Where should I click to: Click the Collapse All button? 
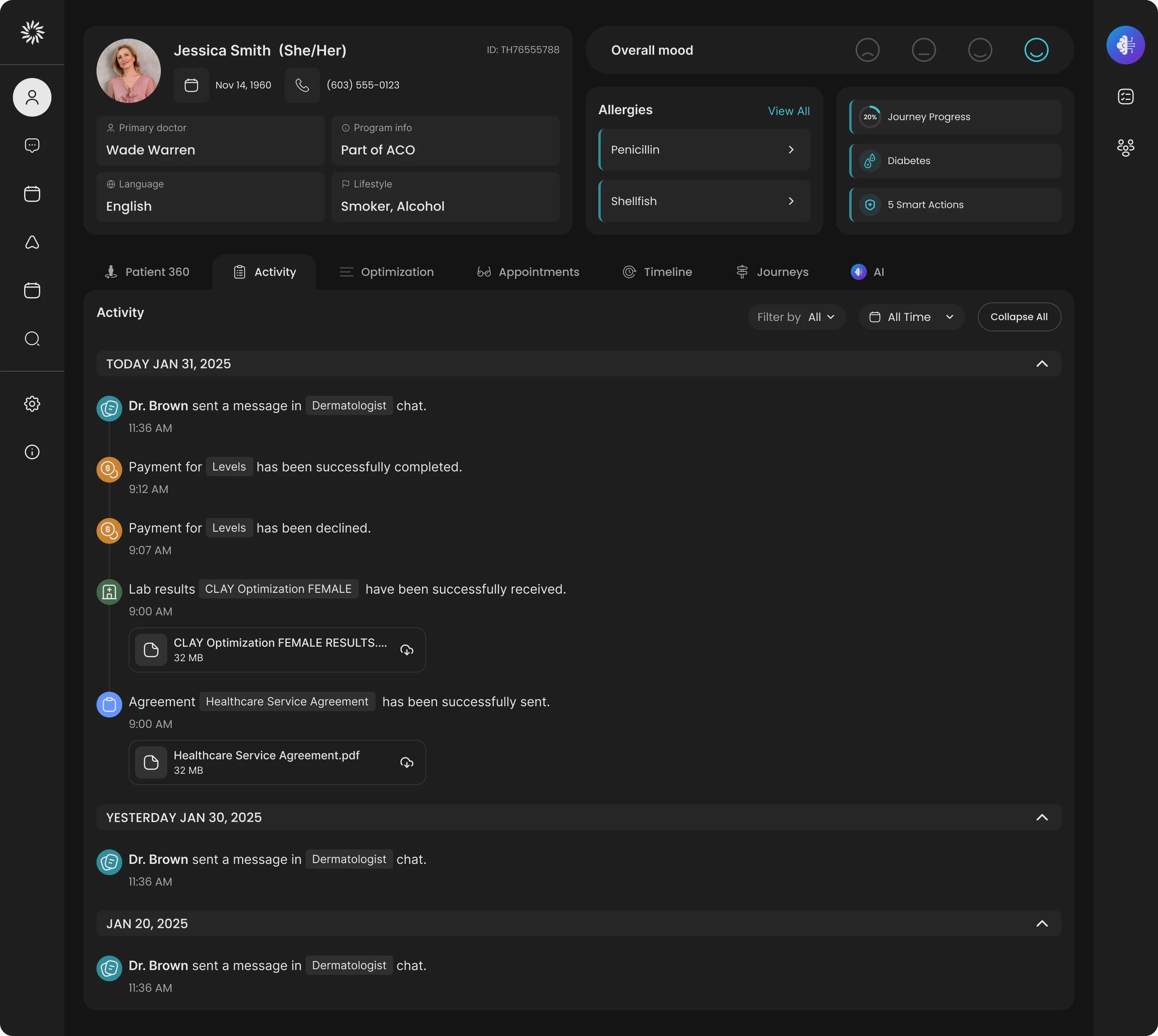click(x=1018, y=317)
